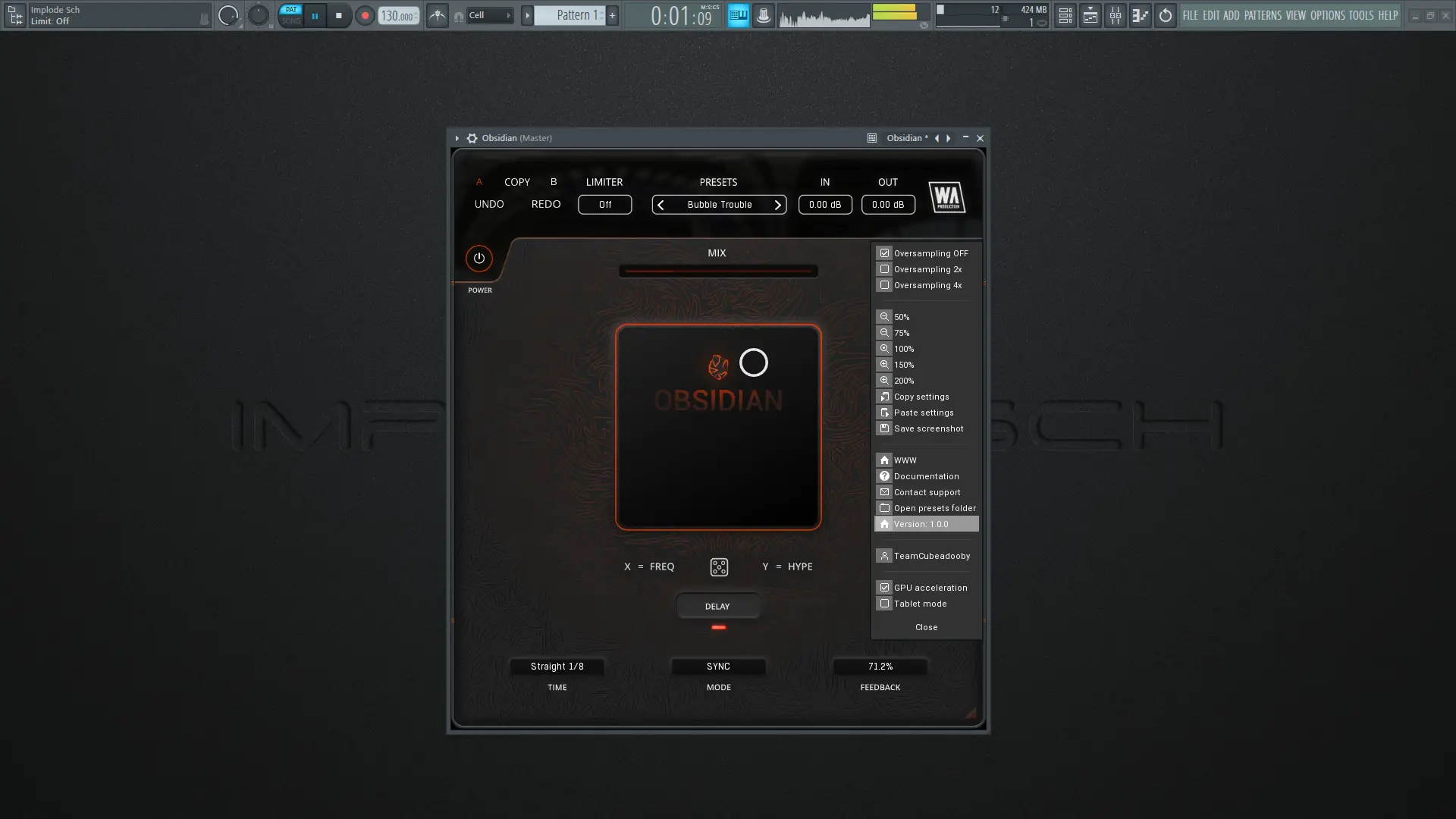This screenshot has width=1456, height=819.
Task: Select Save screenshot menu entry
Action: pyautogui.click(x=927, y=428)
